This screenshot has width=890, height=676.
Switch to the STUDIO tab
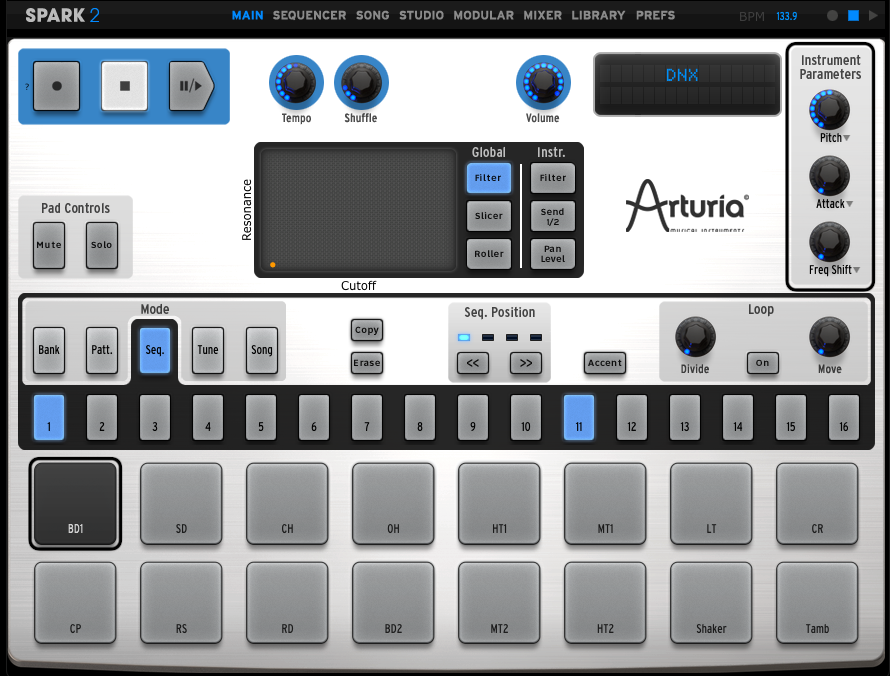pyautogui.click(x=421, y=15)
